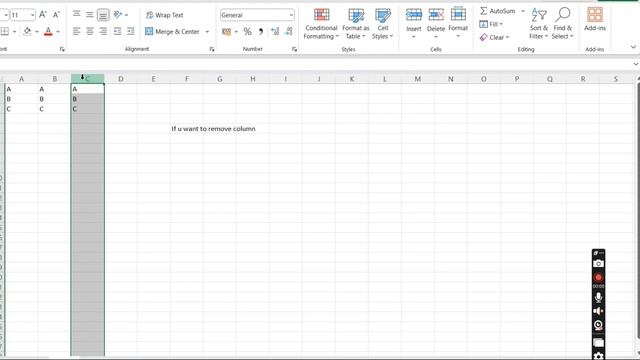Open Borders dropdown arrow
Image resolution: width=640 pixels, height=360 pixels.
coord(14,31)
